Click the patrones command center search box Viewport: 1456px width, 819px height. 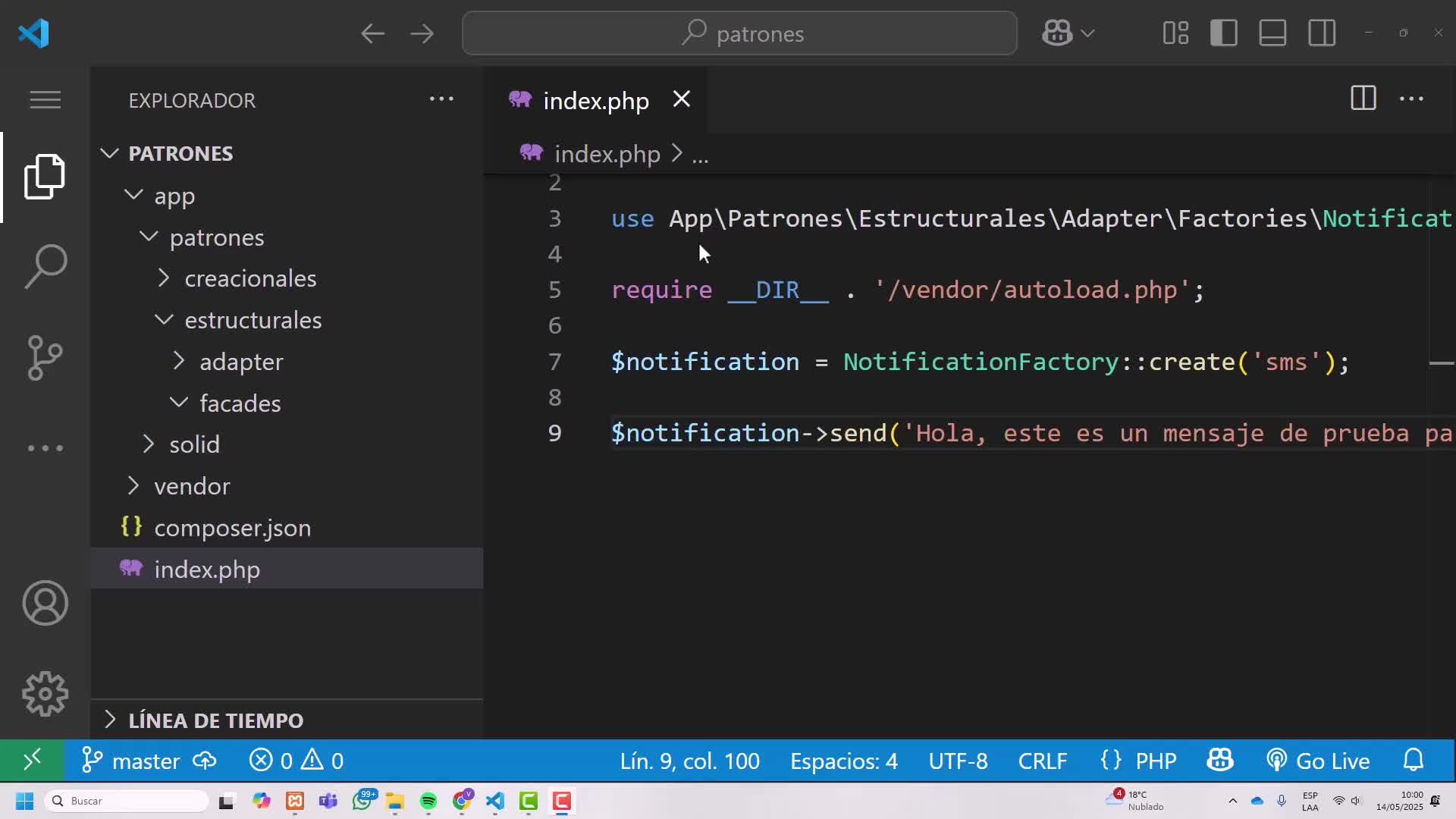pos(739,33)
